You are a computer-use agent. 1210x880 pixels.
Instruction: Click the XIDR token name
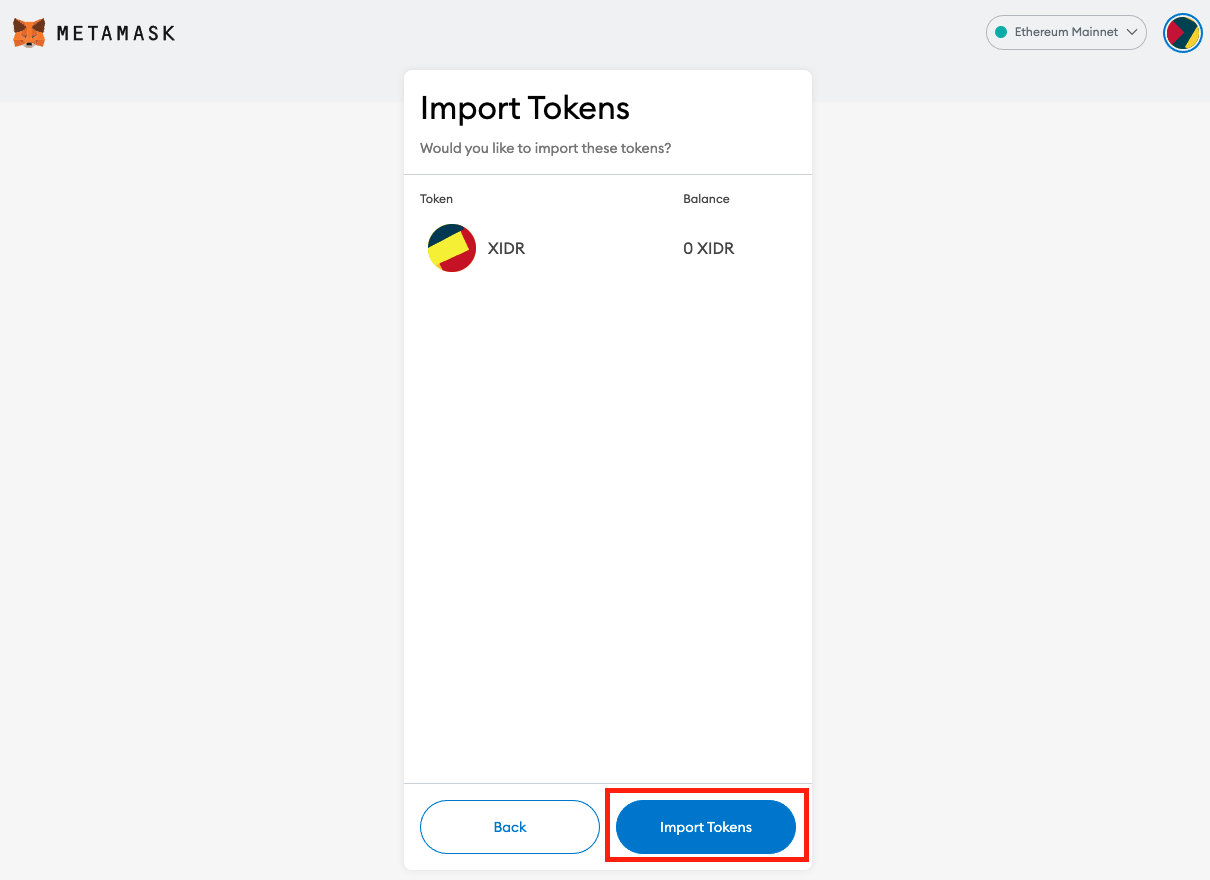click(506, 248)
